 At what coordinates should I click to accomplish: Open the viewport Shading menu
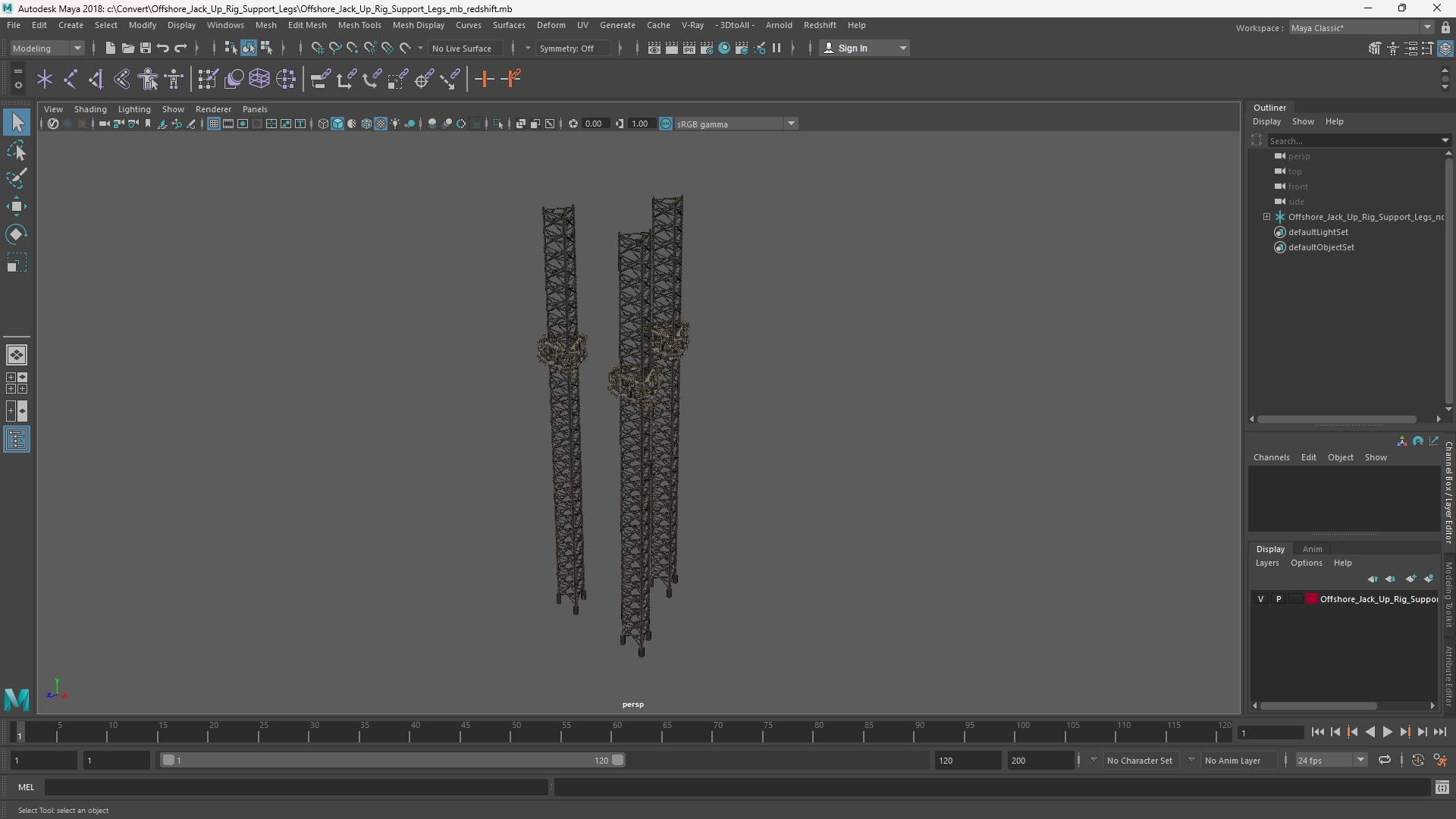pyautogui.click(x=90, y=109)
